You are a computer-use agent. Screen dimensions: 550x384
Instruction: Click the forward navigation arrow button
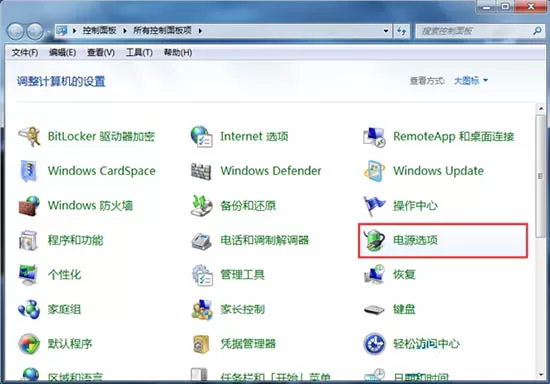point(35,31)
